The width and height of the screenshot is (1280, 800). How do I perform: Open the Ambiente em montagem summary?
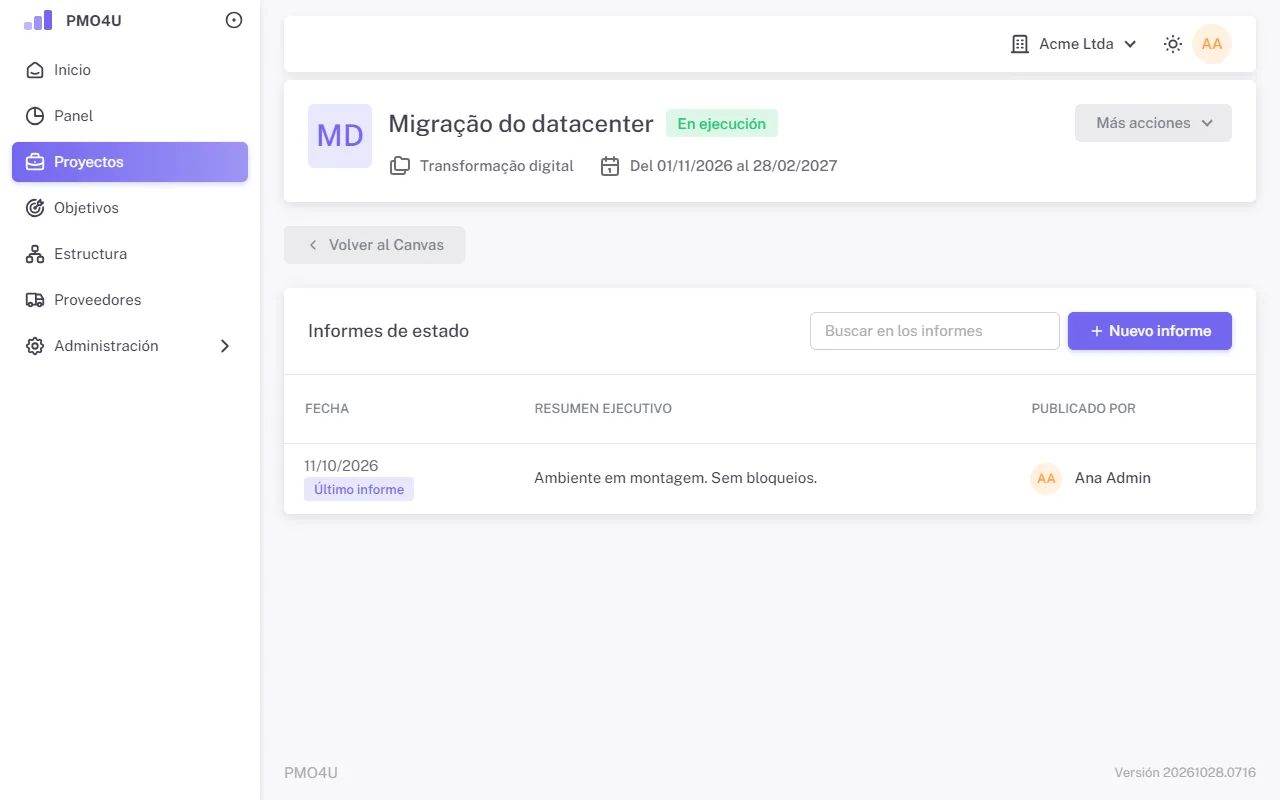pos(676,478)
